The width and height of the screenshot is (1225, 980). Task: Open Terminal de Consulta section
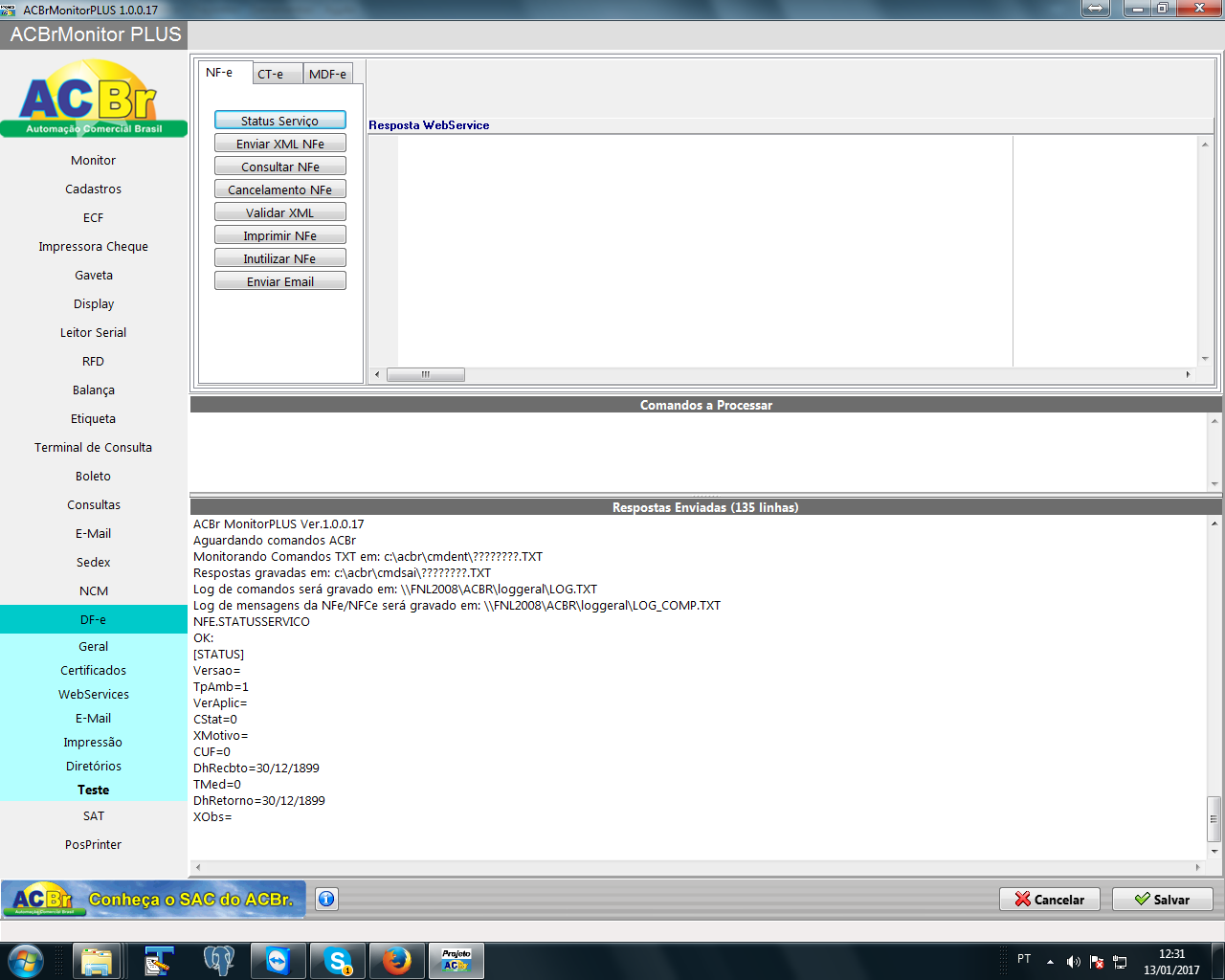tap(94, 447)
